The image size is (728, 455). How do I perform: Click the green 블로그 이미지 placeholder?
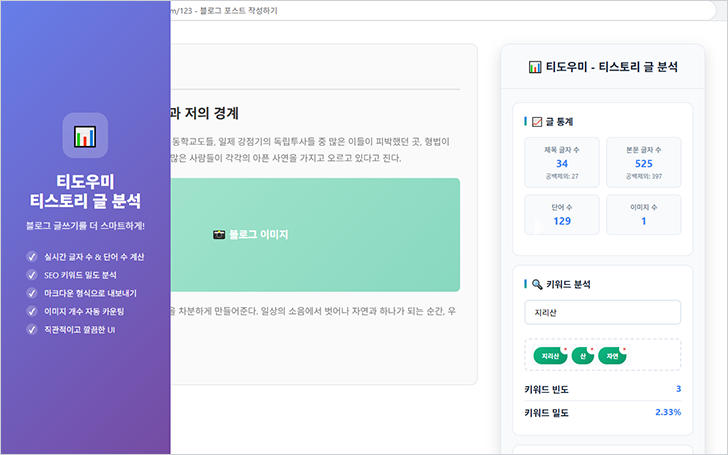tap(316, 235)
